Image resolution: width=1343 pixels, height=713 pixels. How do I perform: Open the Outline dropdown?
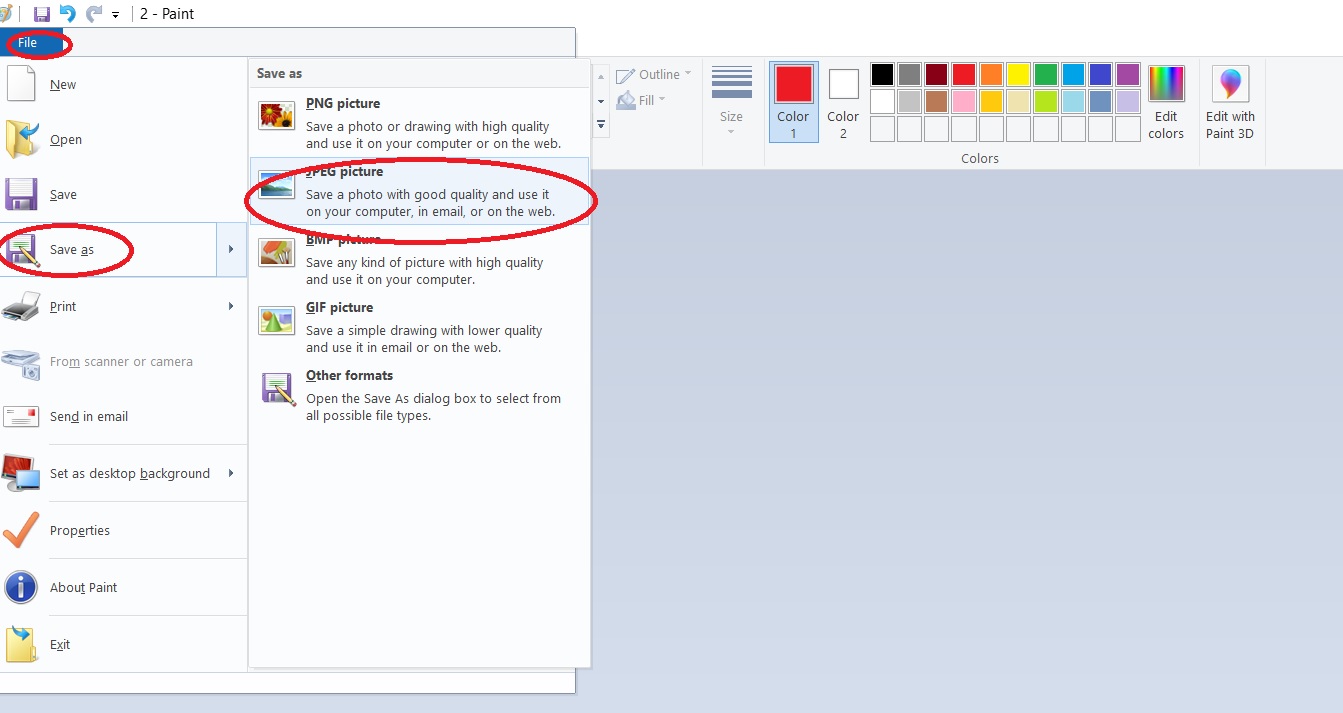click(x=654, y=75)
